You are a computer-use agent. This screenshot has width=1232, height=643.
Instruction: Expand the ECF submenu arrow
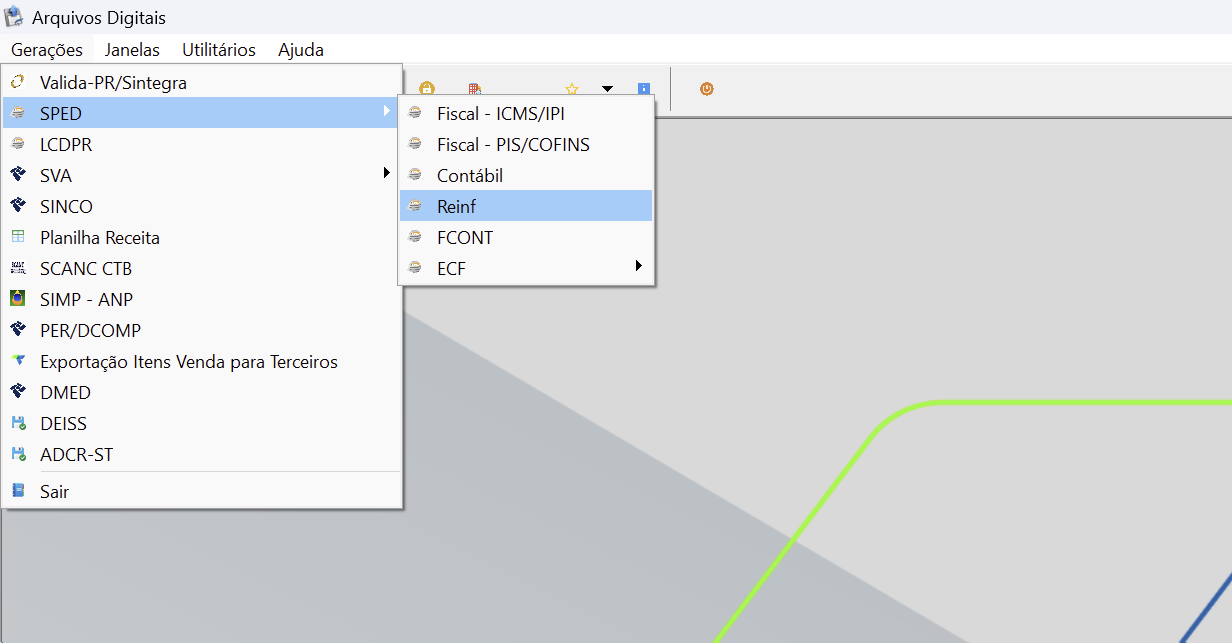coord(638,266)
